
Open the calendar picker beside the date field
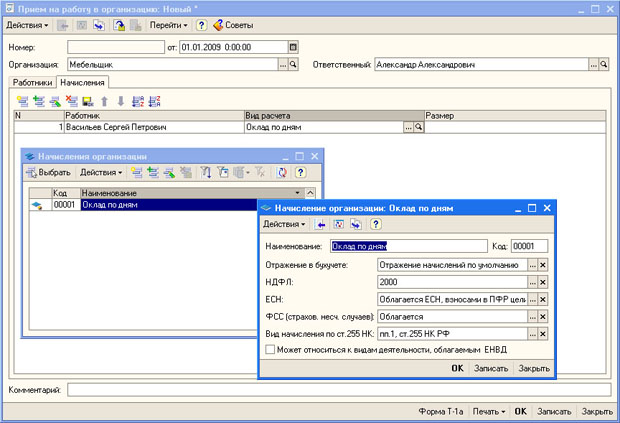(292, 47)
